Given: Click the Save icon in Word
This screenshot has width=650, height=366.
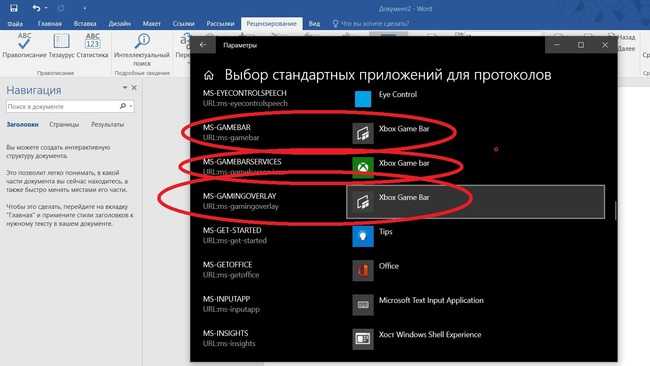Looking at the screenshot, I should point(14,8).
